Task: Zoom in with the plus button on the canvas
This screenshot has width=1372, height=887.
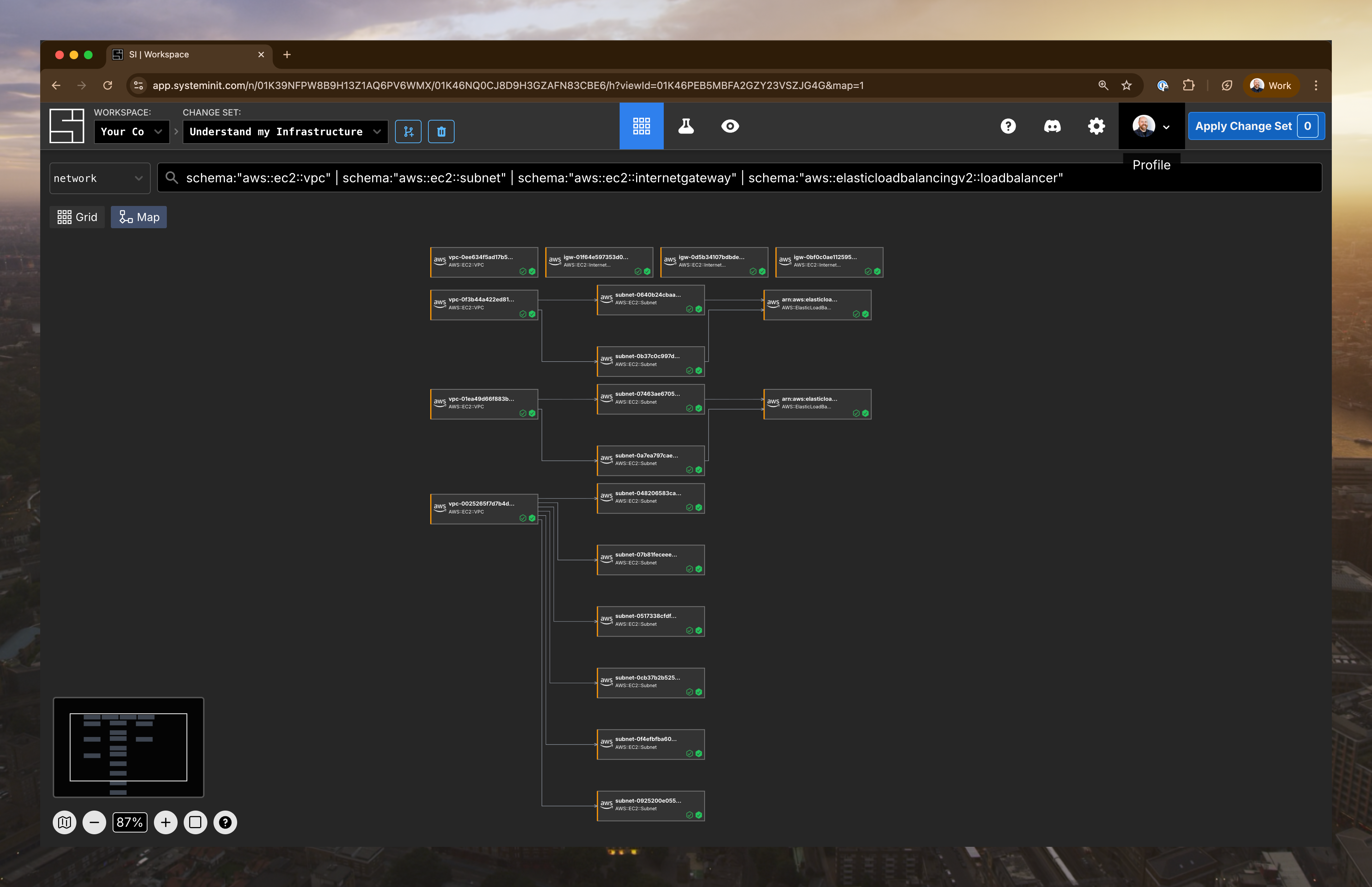Action: [x=166, y=822]
